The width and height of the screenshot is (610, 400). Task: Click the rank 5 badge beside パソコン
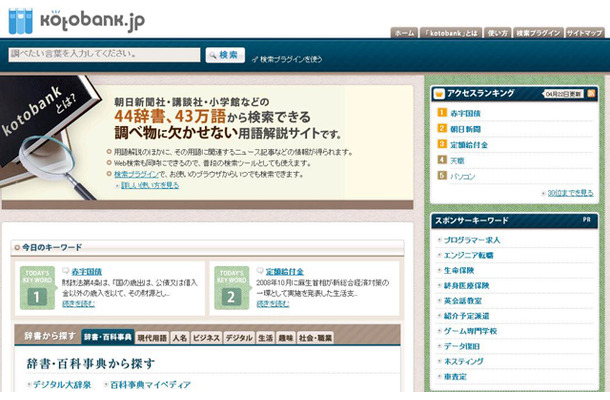pos(442,175)
